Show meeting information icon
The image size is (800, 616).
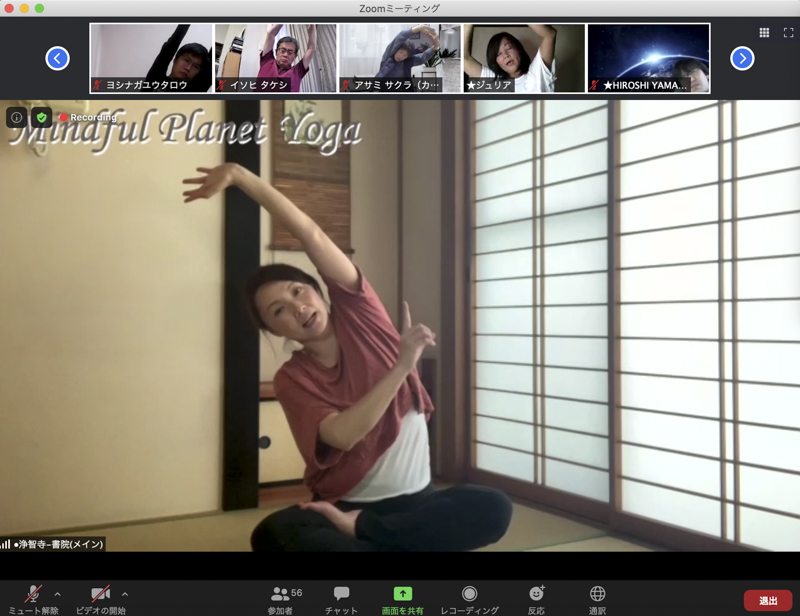[16, 117]
